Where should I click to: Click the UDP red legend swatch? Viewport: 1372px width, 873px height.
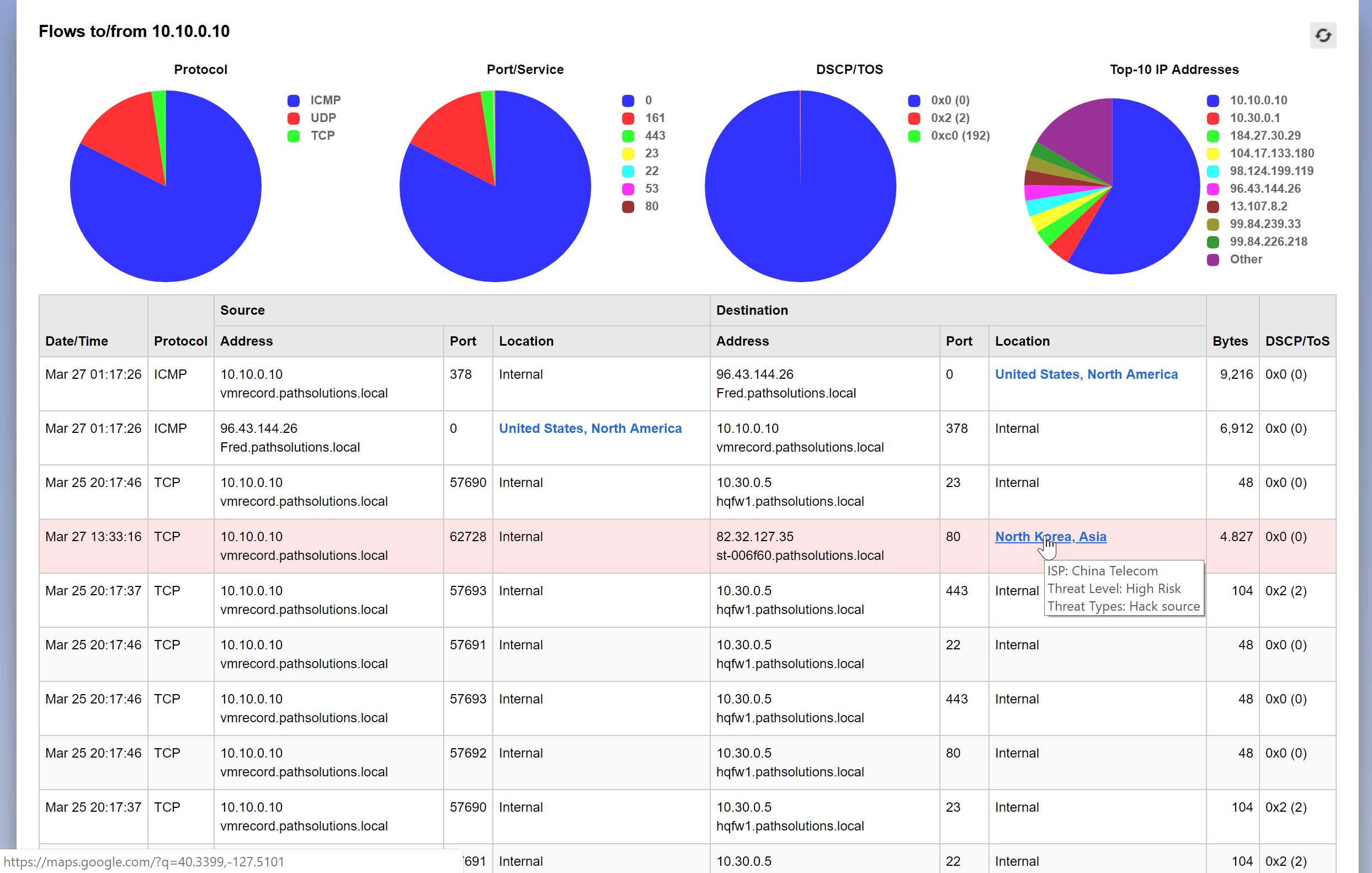[294, 118]
